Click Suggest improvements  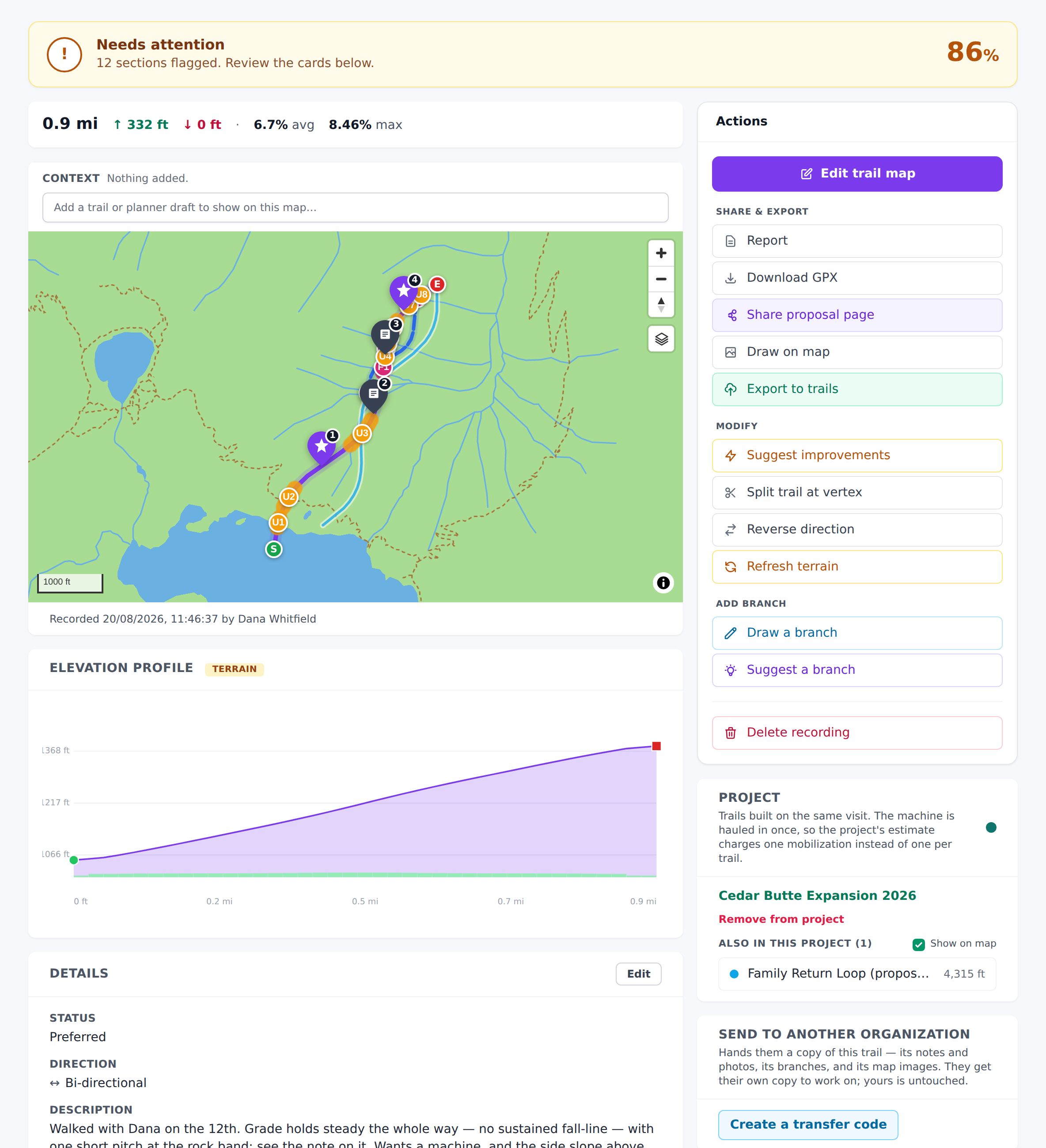857,456
